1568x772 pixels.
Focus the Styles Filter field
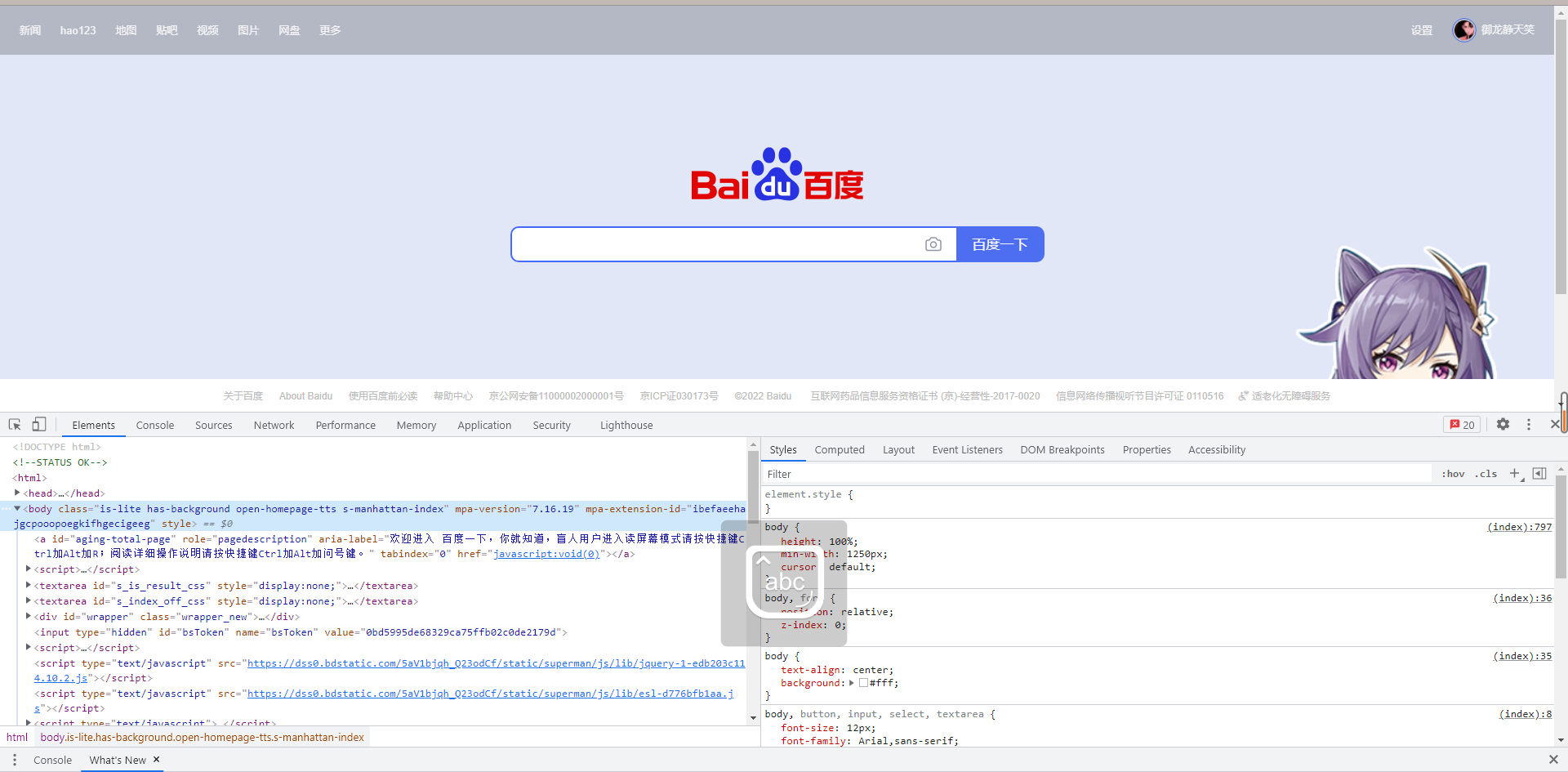point(1096,474)
